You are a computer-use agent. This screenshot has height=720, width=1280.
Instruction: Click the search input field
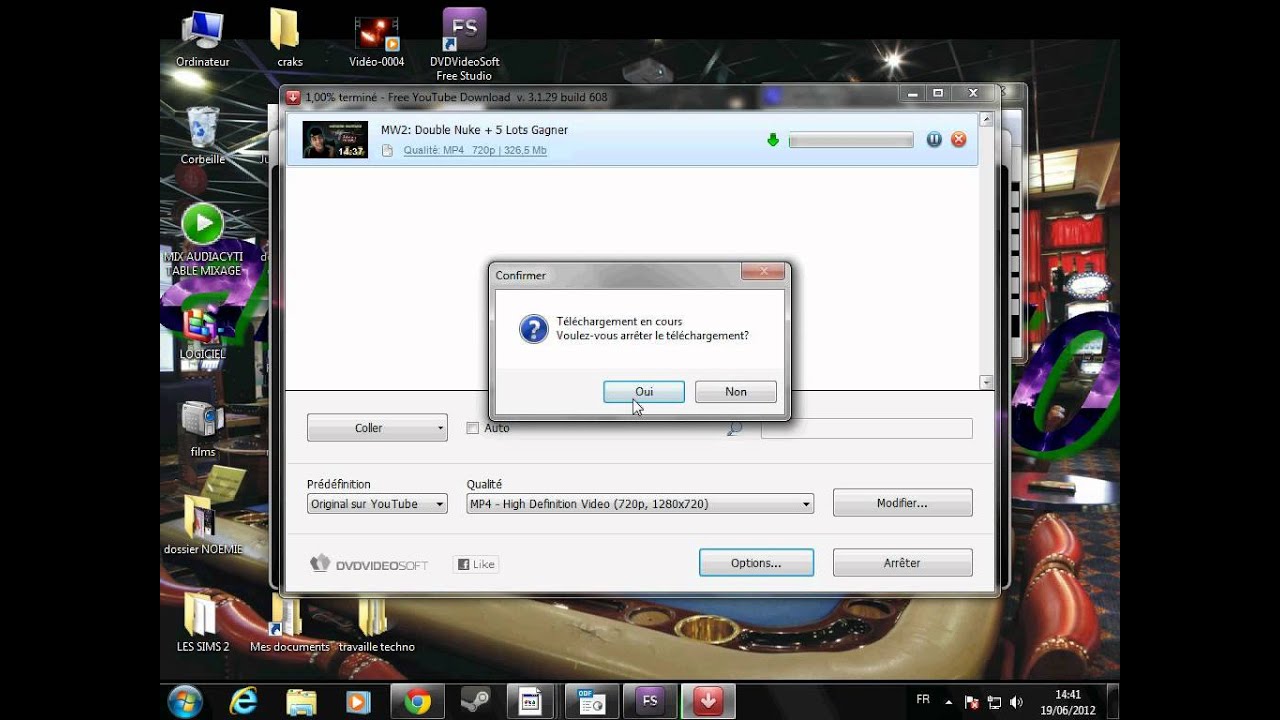point(866,428)
